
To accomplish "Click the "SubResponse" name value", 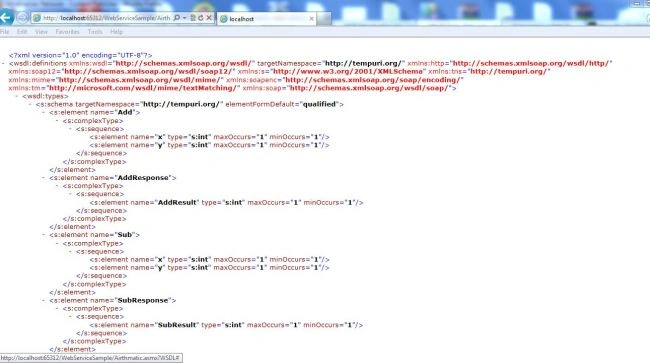I will tap(143, 300).
